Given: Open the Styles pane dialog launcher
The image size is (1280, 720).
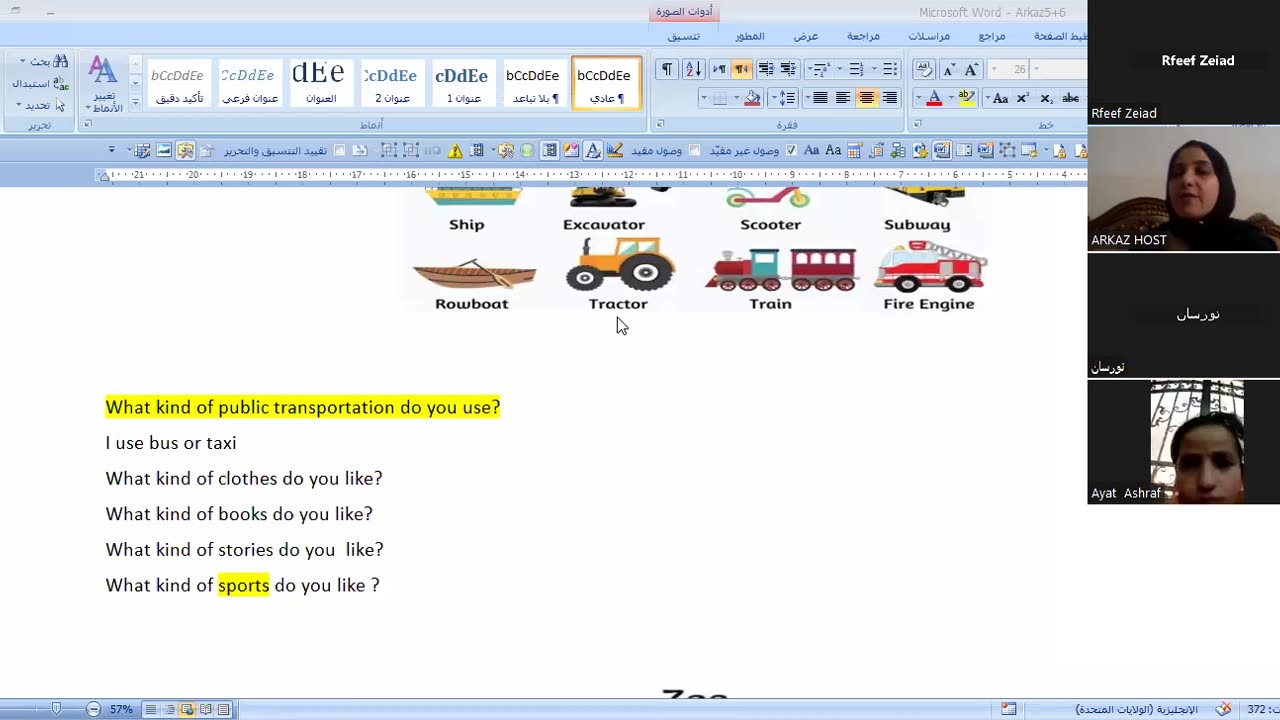Looking at the screenshot, I should pos(88,125).
